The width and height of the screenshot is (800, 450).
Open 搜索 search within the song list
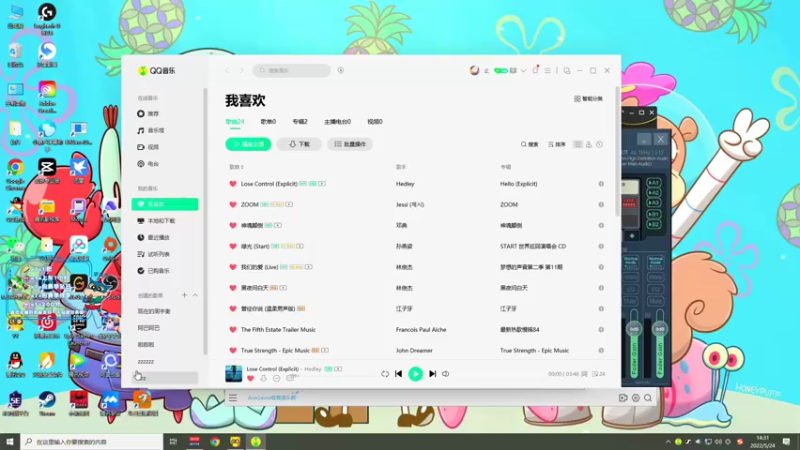coord(530,144)
